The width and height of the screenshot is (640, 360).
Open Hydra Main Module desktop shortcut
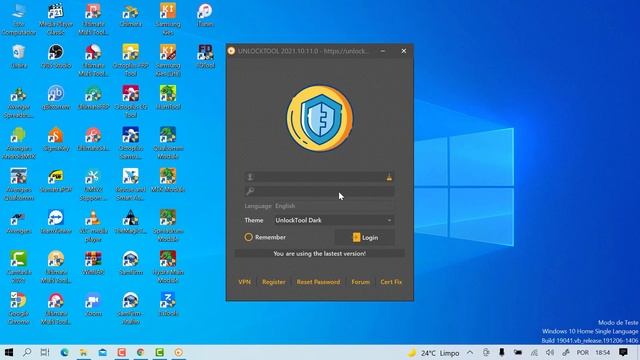point(168,267)
